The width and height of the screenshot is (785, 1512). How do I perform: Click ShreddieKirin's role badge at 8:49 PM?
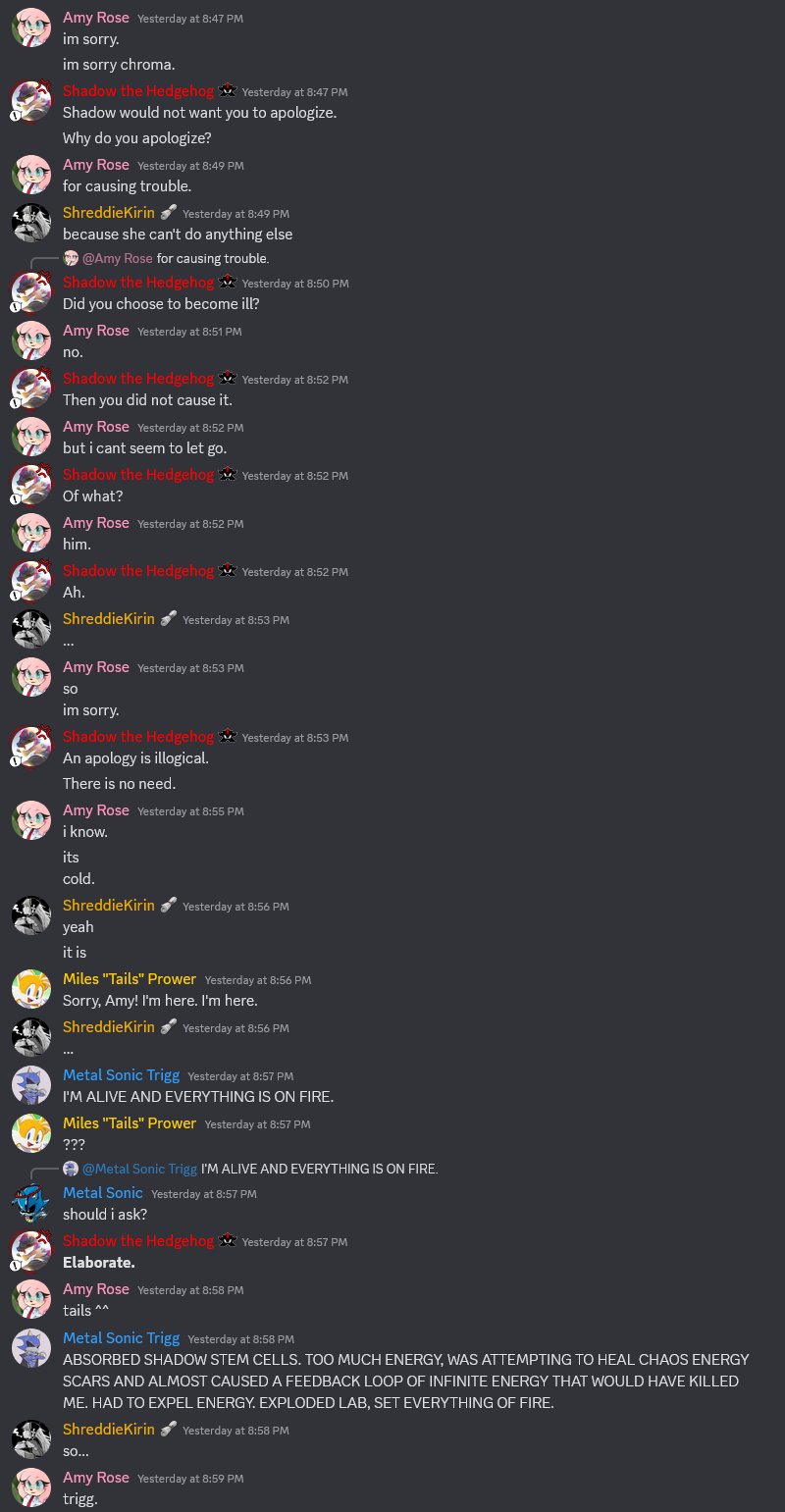(x=168, y=213)
